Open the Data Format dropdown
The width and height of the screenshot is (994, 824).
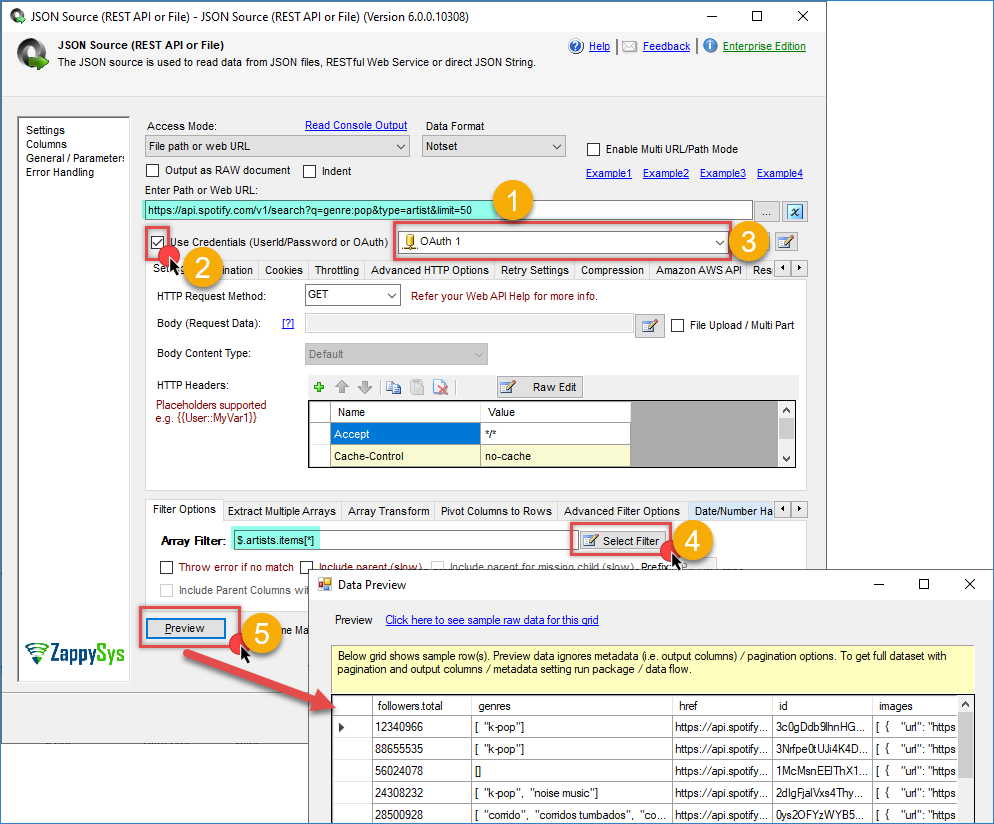tap(494, 146)
